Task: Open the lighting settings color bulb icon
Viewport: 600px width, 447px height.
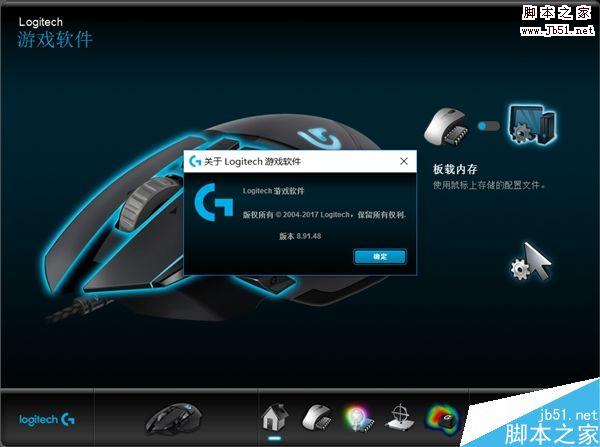Action: (x=359, y=419)
